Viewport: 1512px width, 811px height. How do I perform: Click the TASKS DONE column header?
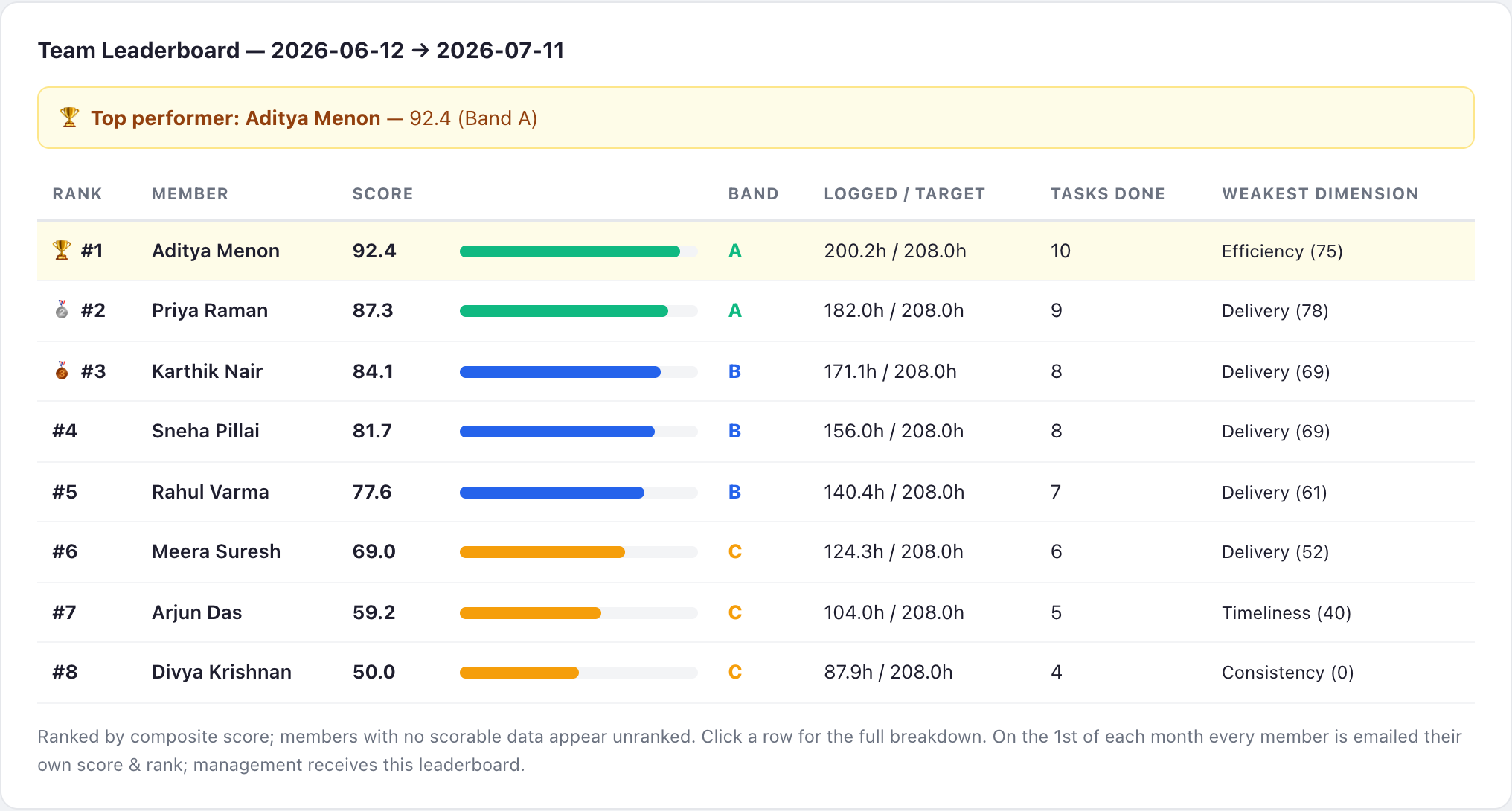point(1107,193)
